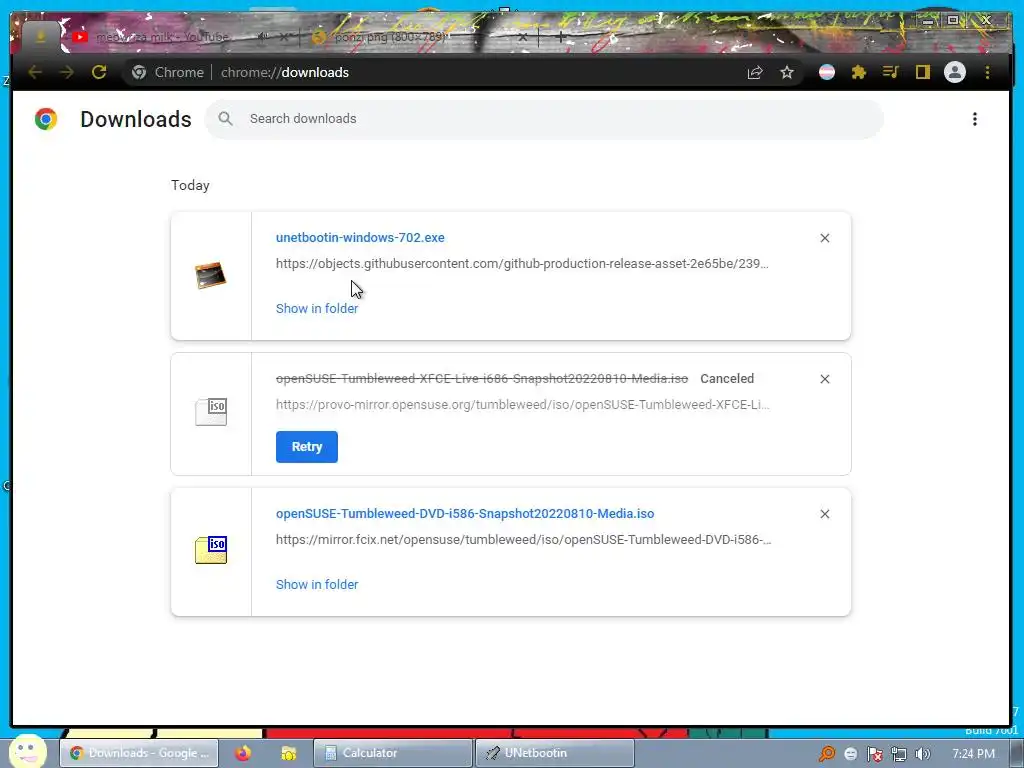This screenshot has width=1024, height=768.
Task: Click the orange magnifier tray icon
Action: point(827,754)
